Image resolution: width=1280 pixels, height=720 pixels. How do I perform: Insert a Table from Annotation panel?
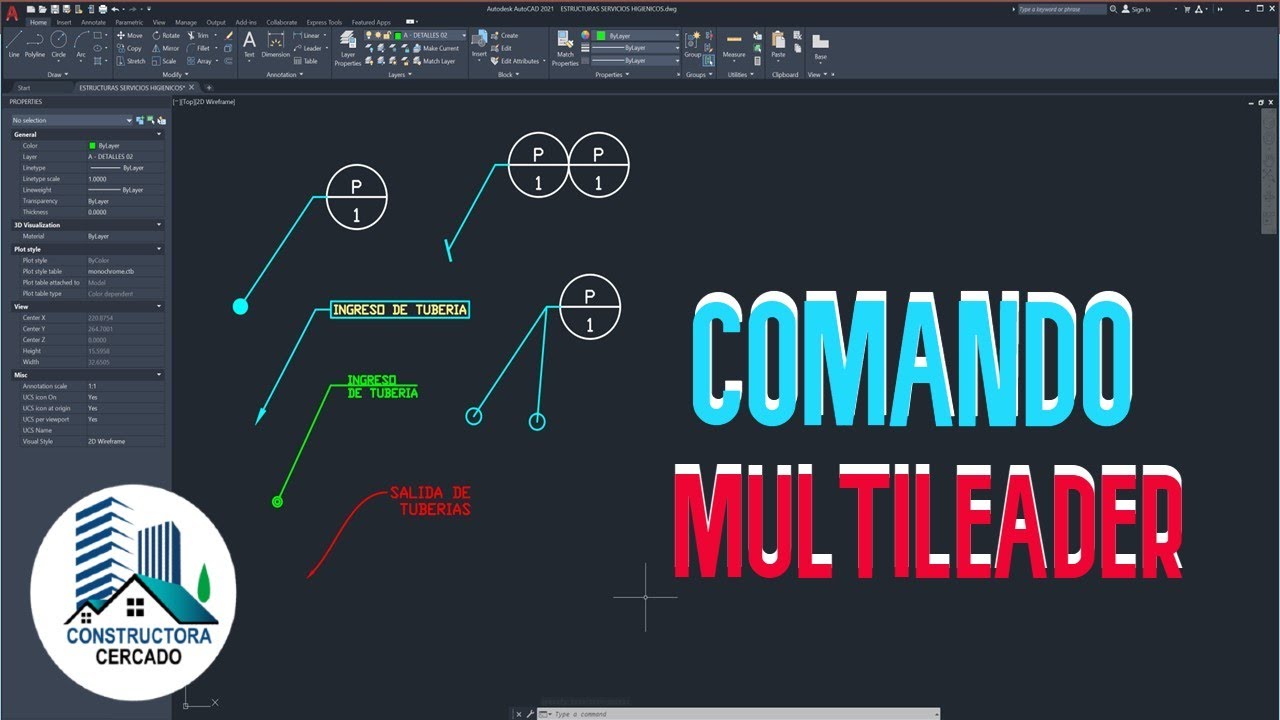306,61
